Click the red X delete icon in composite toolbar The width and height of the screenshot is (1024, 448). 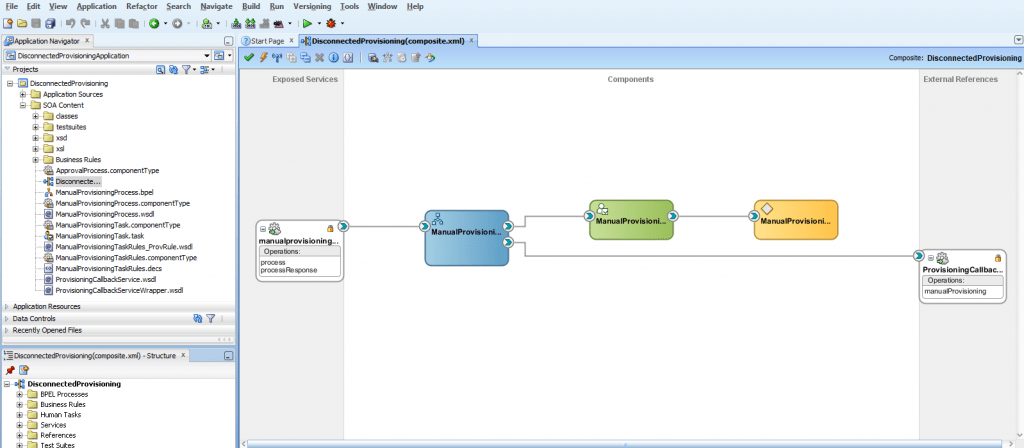point(320,58)
